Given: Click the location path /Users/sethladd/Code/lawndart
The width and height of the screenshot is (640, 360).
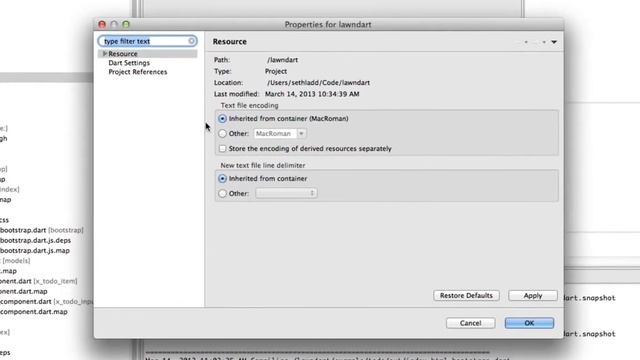Looking at the screenshot, I should (x=318, y=82).
